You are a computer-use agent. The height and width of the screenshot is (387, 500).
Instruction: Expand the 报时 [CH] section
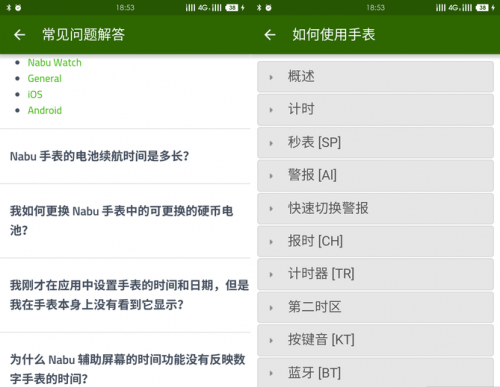(x=375, y=241)
